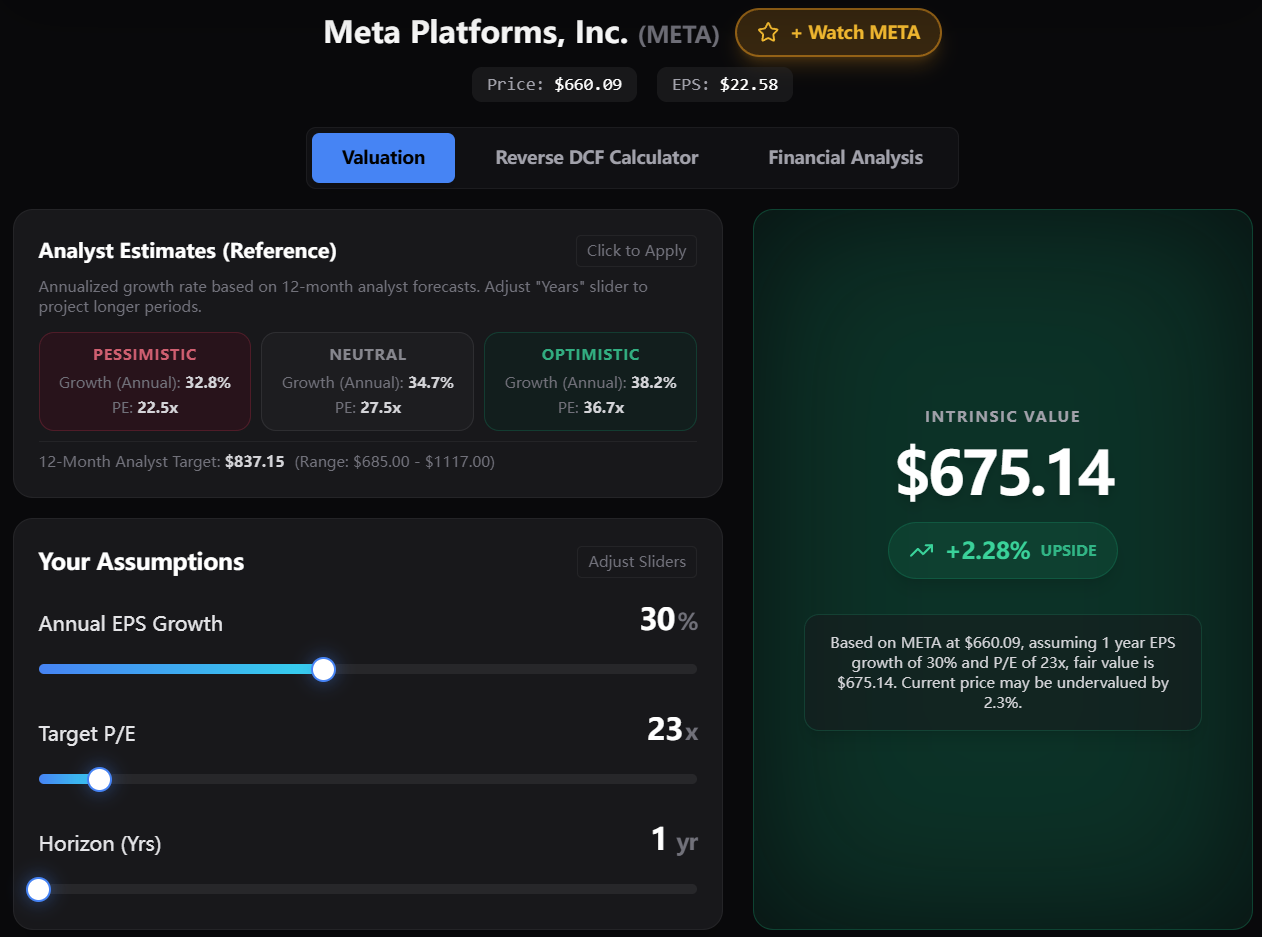Click Growth (Annual): 32.8% in Pessimistic card
Screen dimensions: 1262x937
pyautogui.click(x=145, y=383)
